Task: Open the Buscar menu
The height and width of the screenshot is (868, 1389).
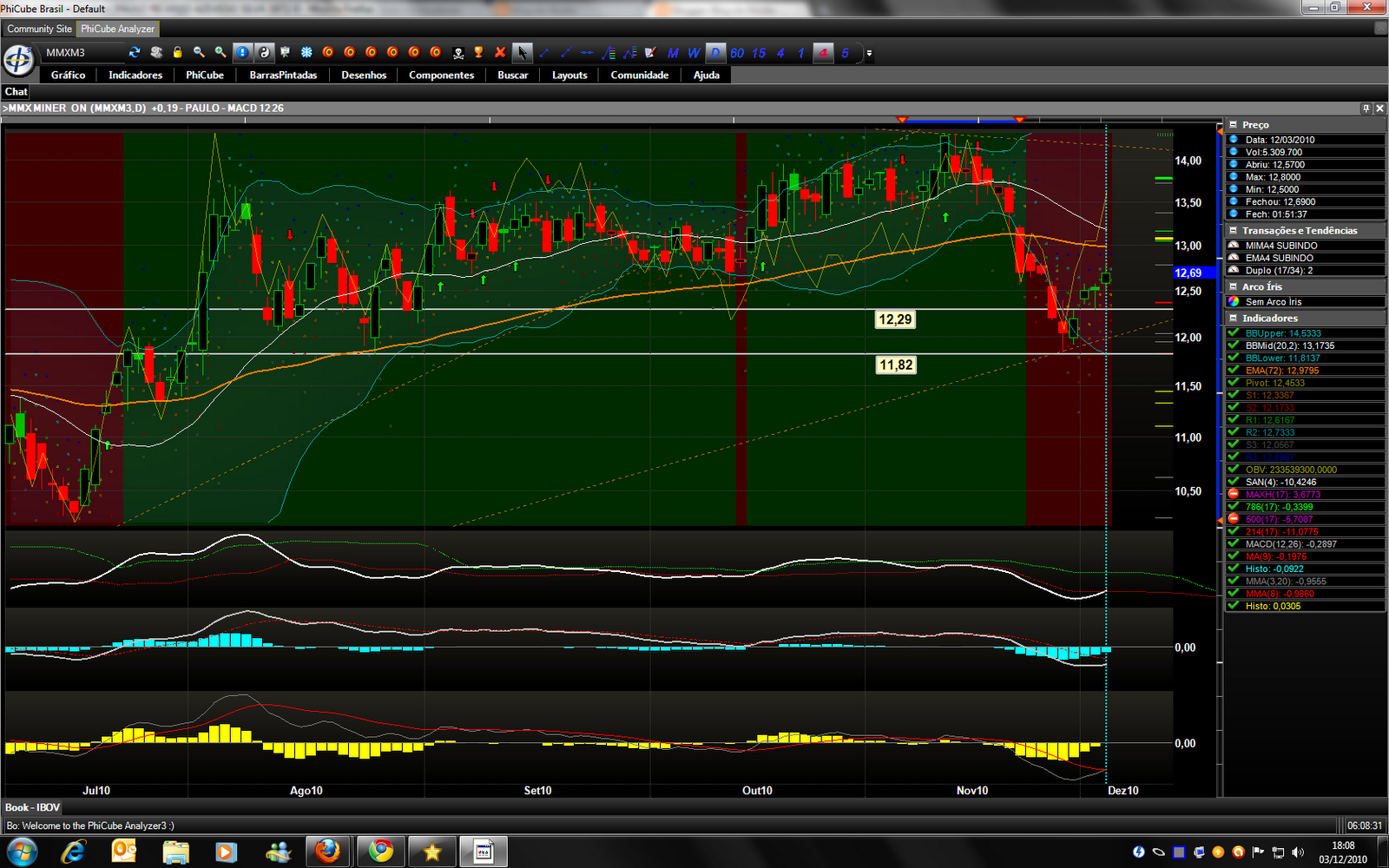Action: (512, 76)
